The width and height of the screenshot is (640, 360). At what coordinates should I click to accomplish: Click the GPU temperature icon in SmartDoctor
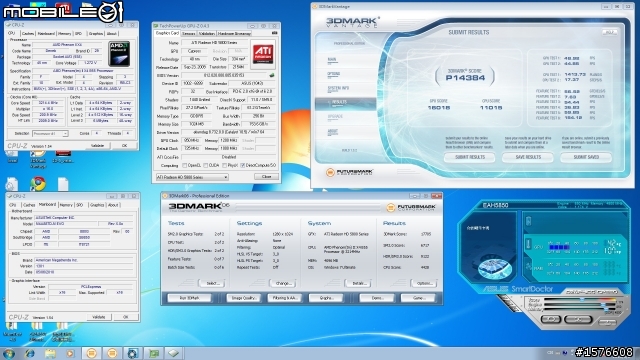[528, 244]
